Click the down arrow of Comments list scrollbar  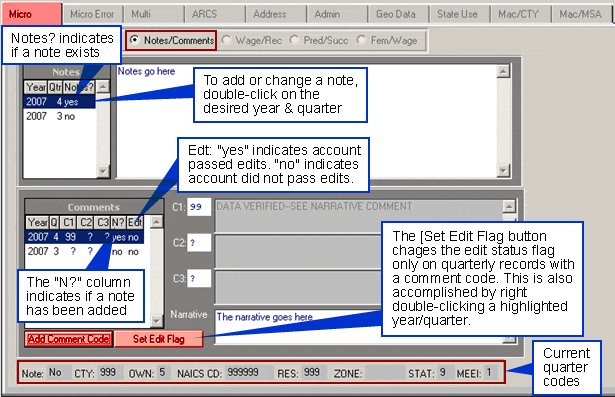(156, 321)
